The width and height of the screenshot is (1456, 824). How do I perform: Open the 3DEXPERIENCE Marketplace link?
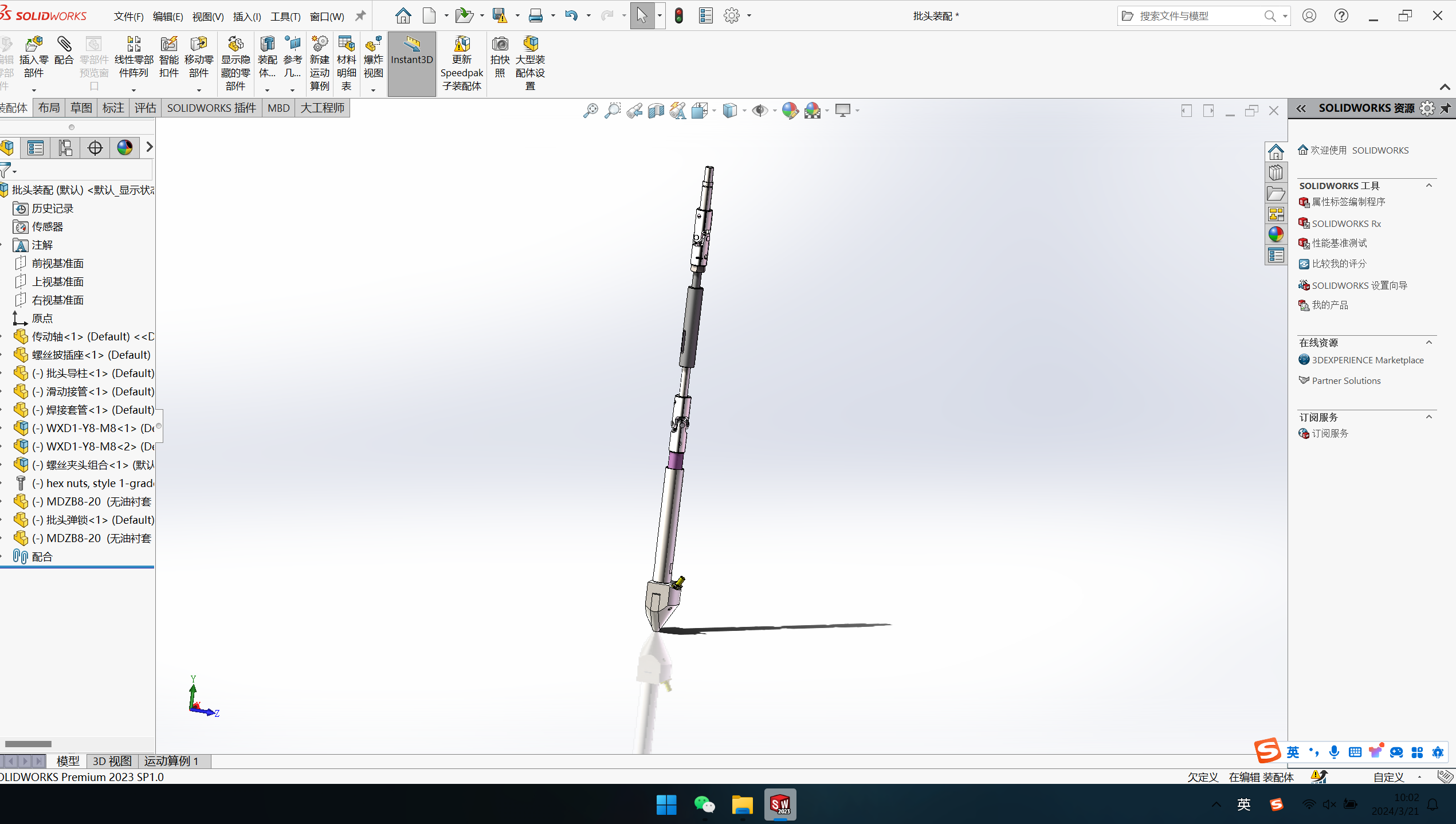point(1367,360)
